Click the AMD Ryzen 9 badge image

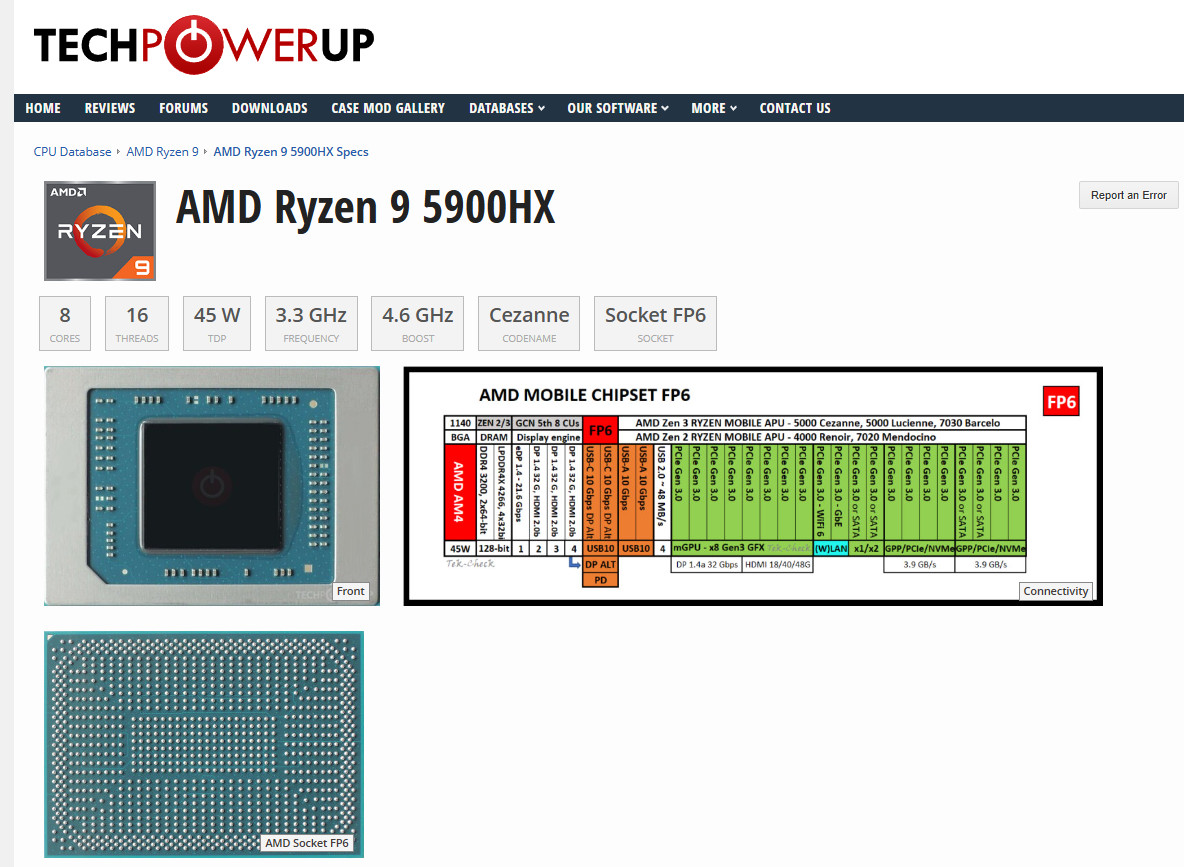click(x=100, y=231)
